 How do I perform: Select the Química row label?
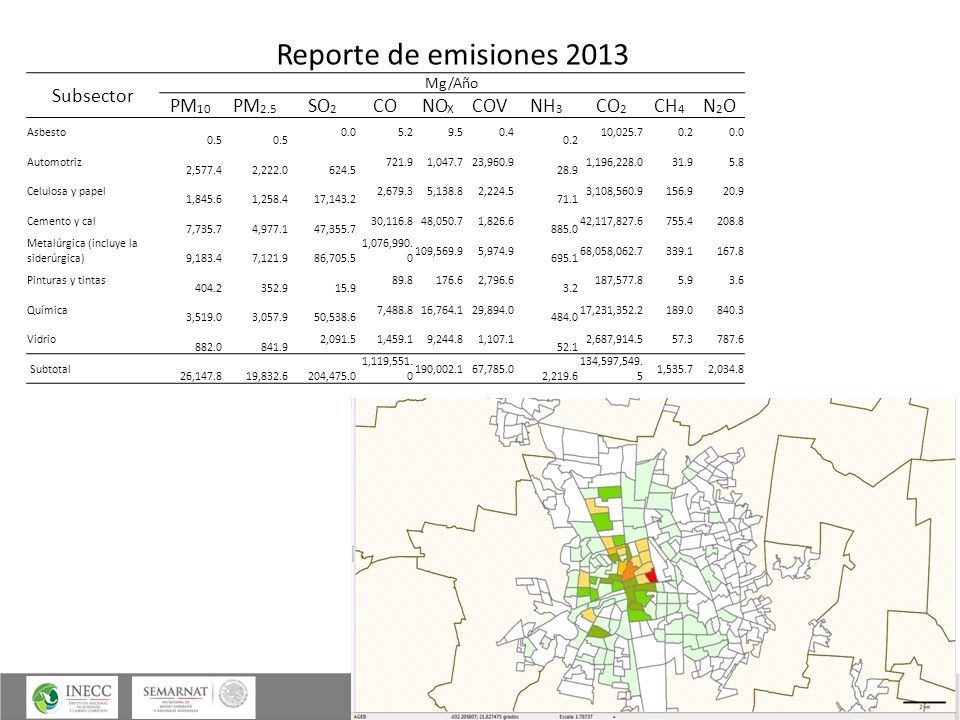tap(47, 310)
